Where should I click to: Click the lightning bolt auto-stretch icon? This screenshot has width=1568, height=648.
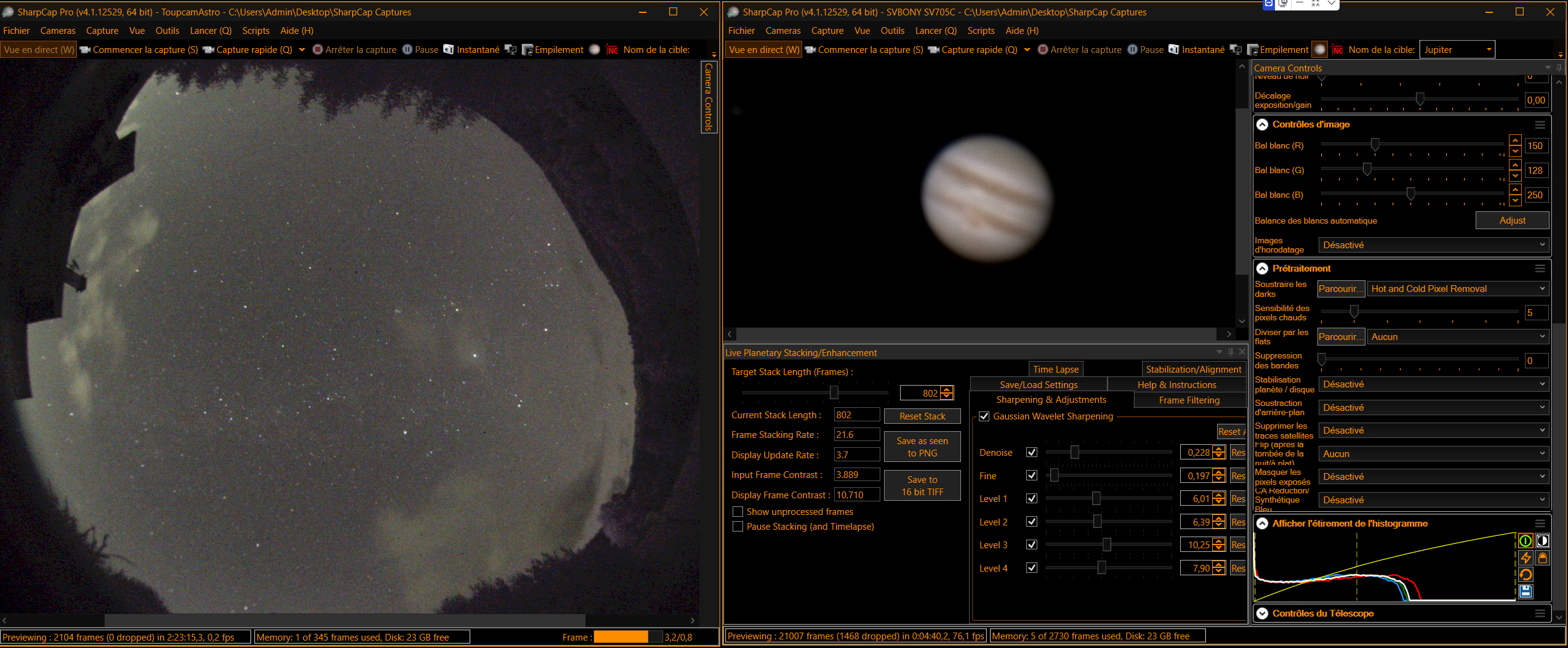point(1526,558)
